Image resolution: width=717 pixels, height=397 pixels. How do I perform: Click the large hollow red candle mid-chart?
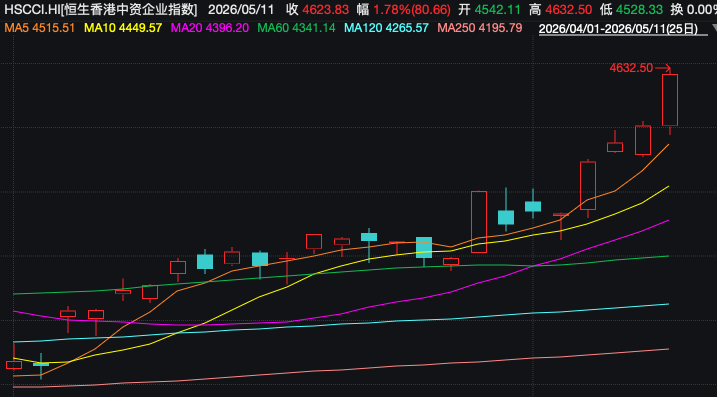(x=479, y=222)
